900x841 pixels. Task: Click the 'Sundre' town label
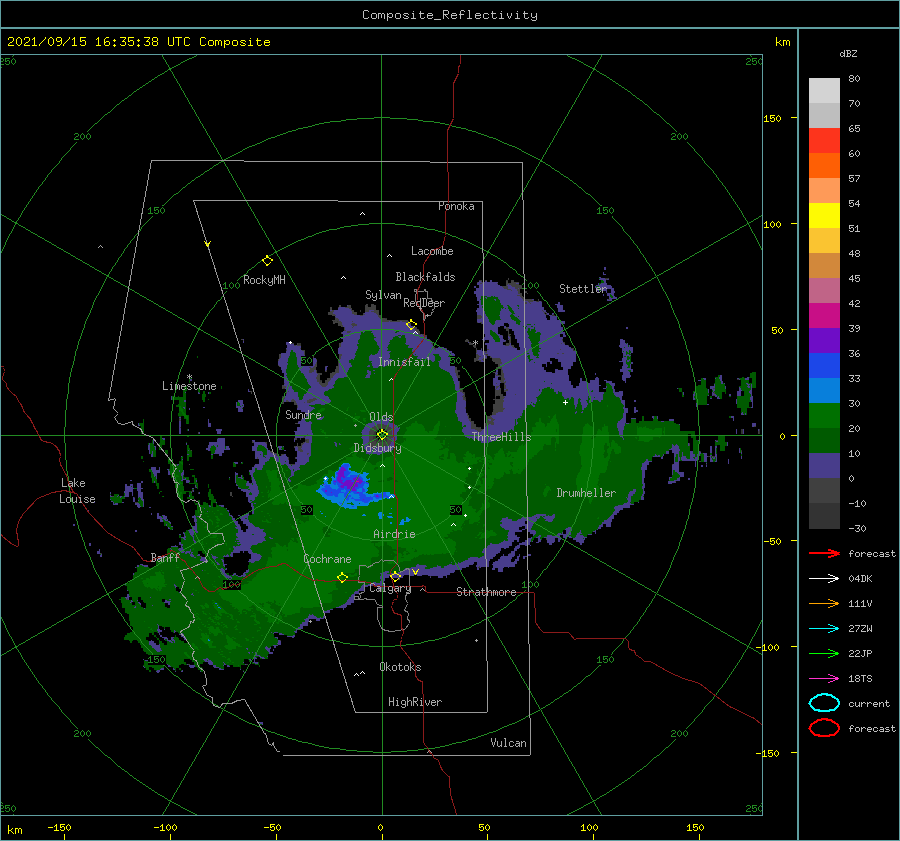[303, 414]
